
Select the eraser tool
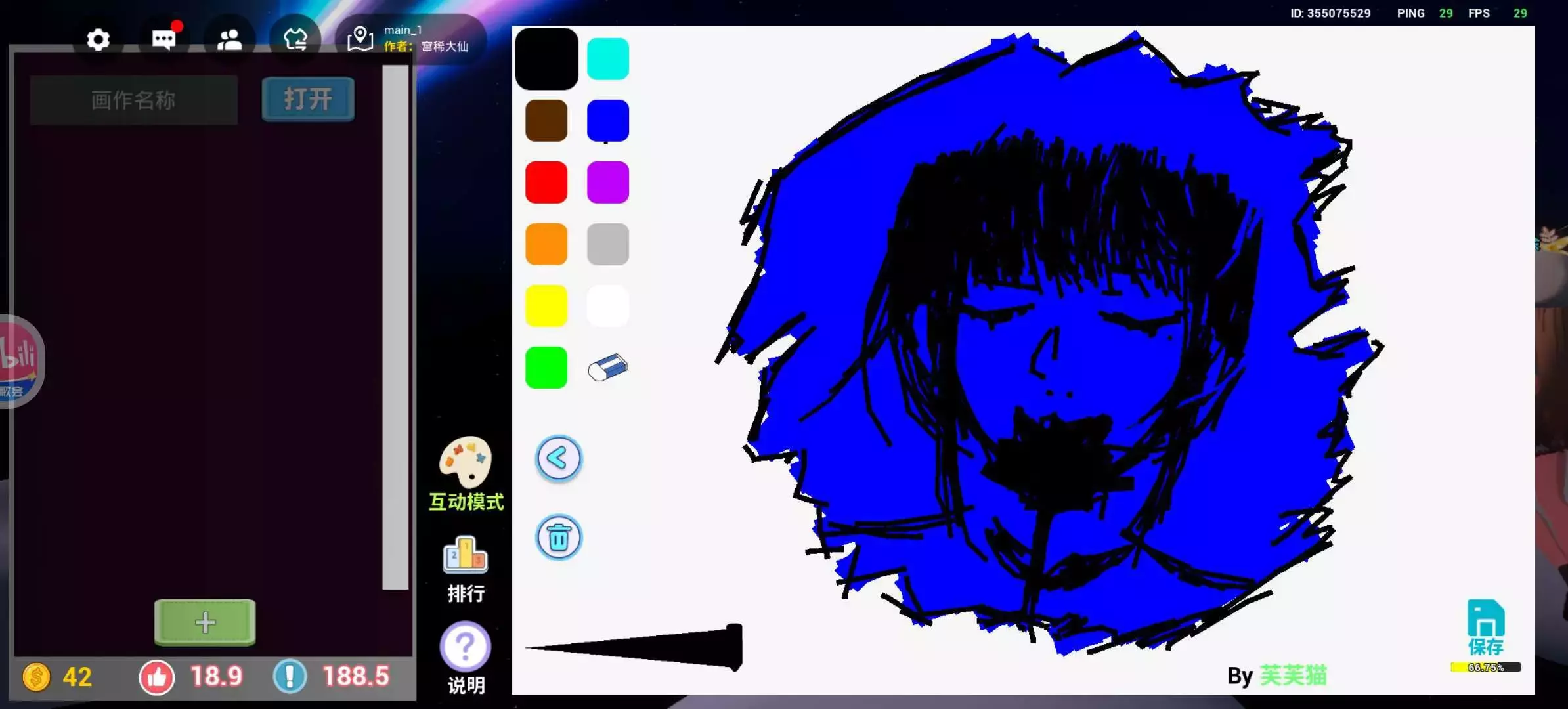[607, 368]
